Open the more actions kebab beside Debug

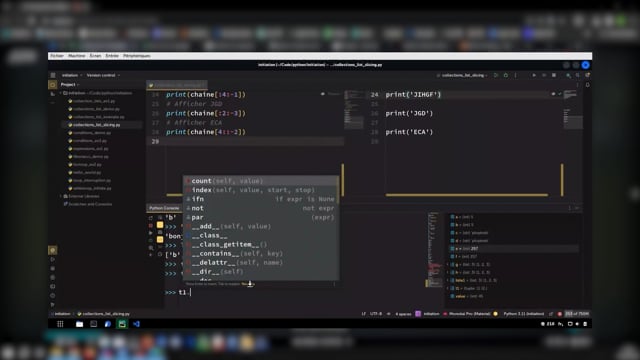coord(516,75)
